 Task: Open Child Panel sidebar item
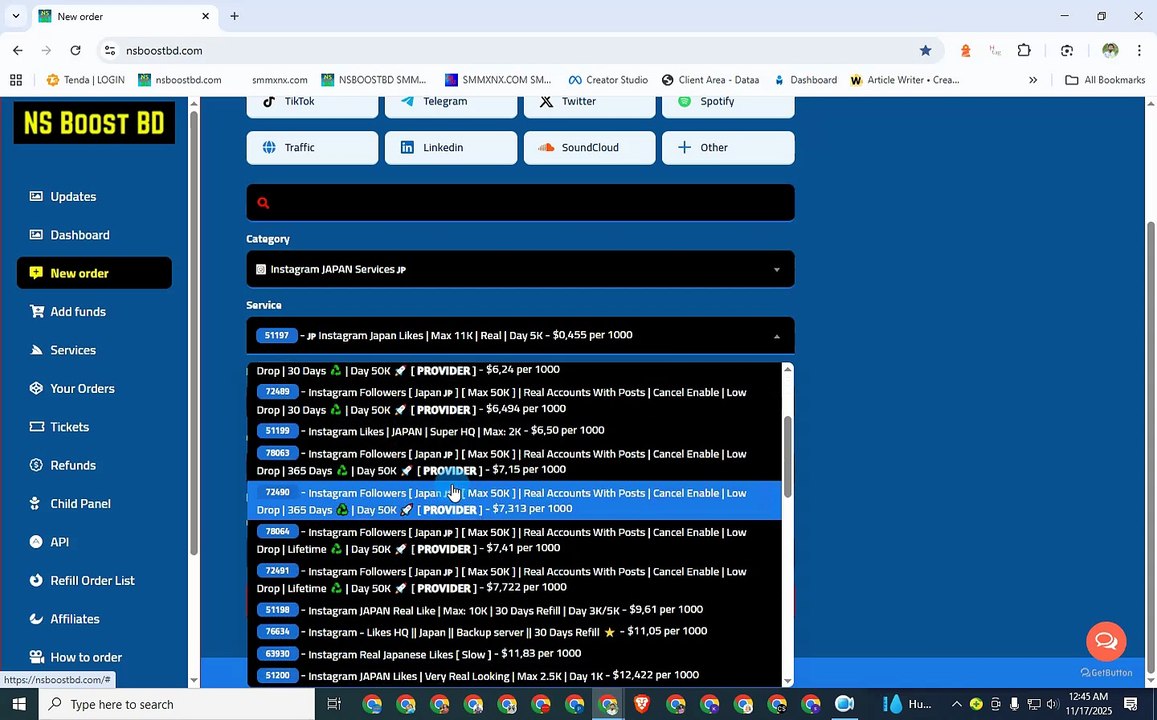[x=80, y=503]
